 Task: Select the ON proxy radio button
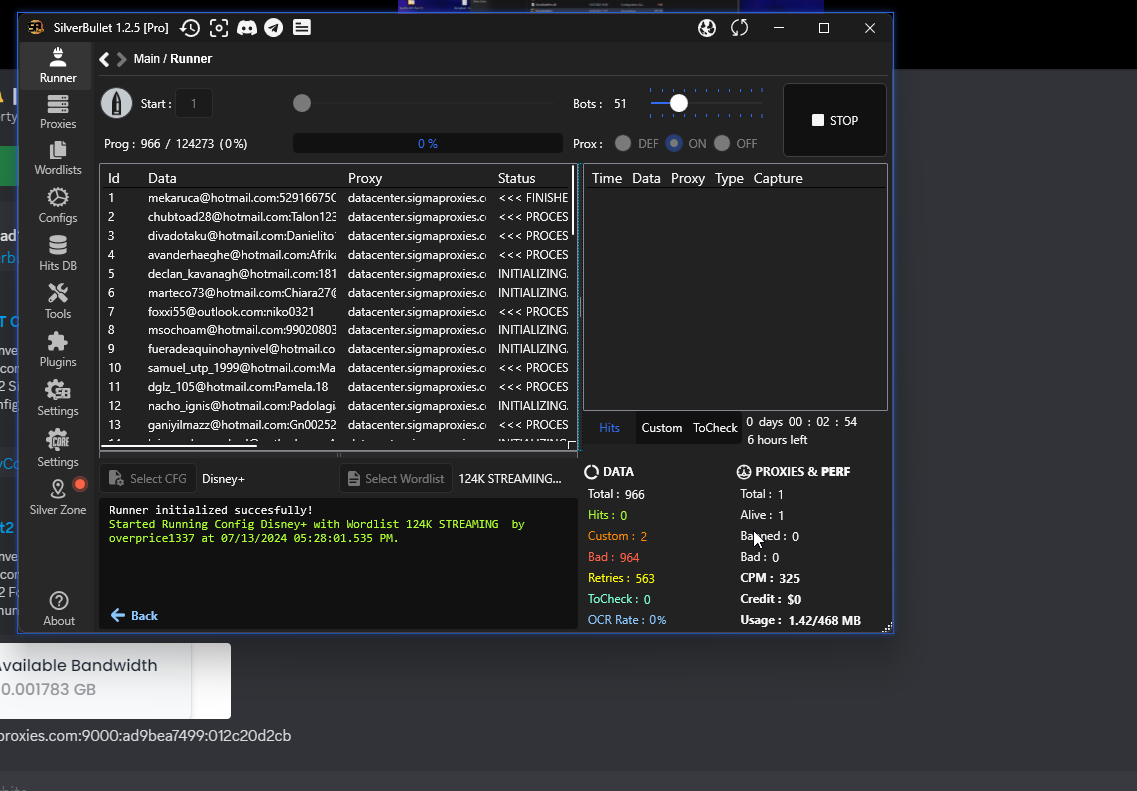(x=675, y=143)
